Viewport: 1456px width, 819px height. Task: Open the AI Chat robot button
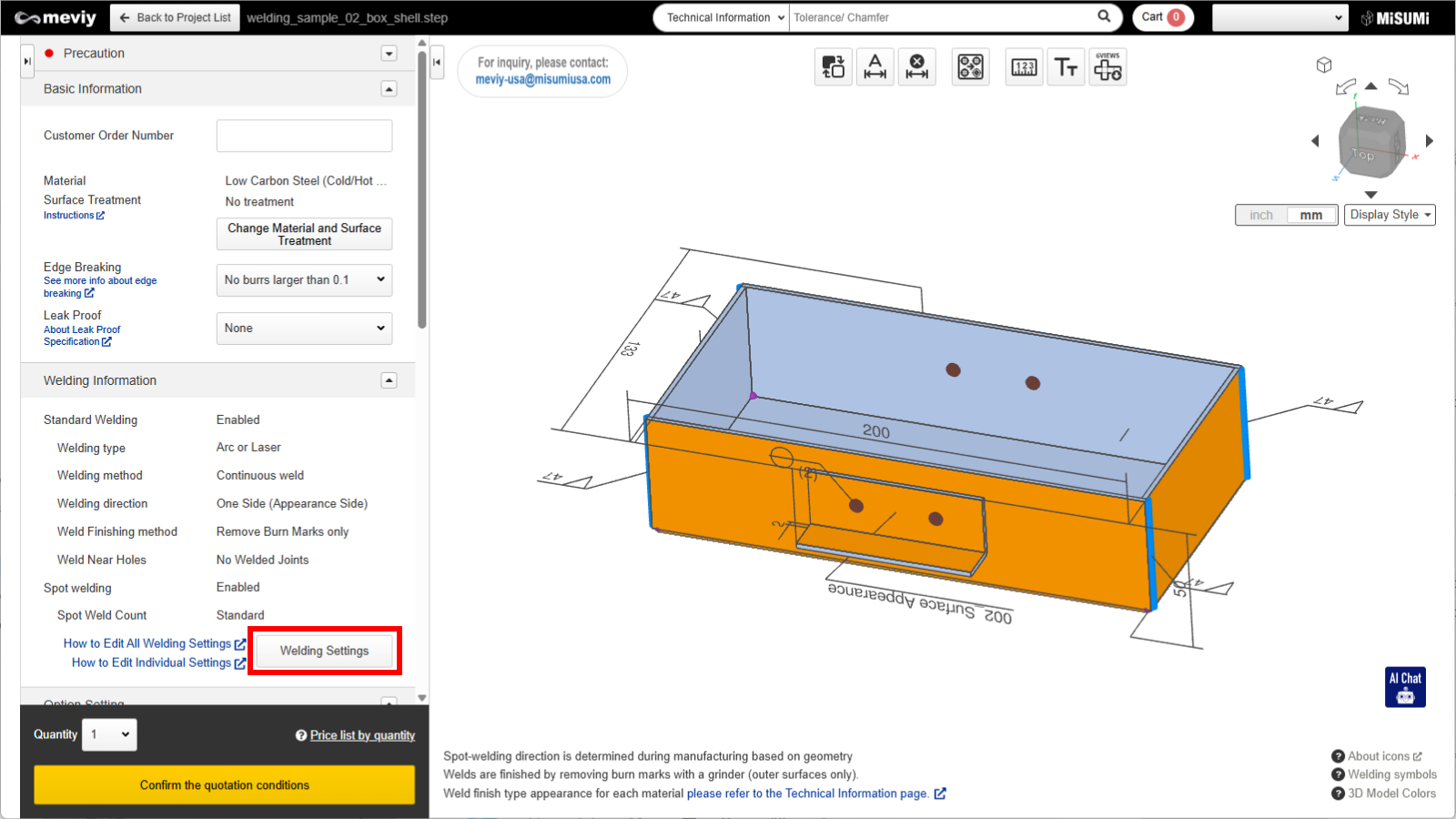click(1405, 687)
